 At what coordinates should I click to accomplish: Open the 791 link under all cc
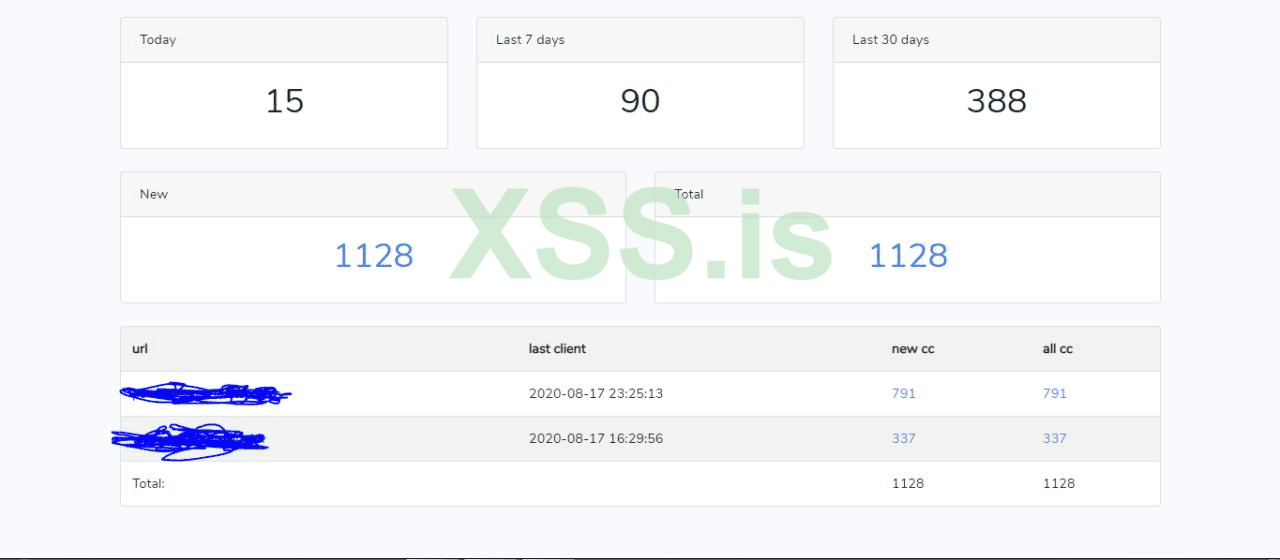1055,394
